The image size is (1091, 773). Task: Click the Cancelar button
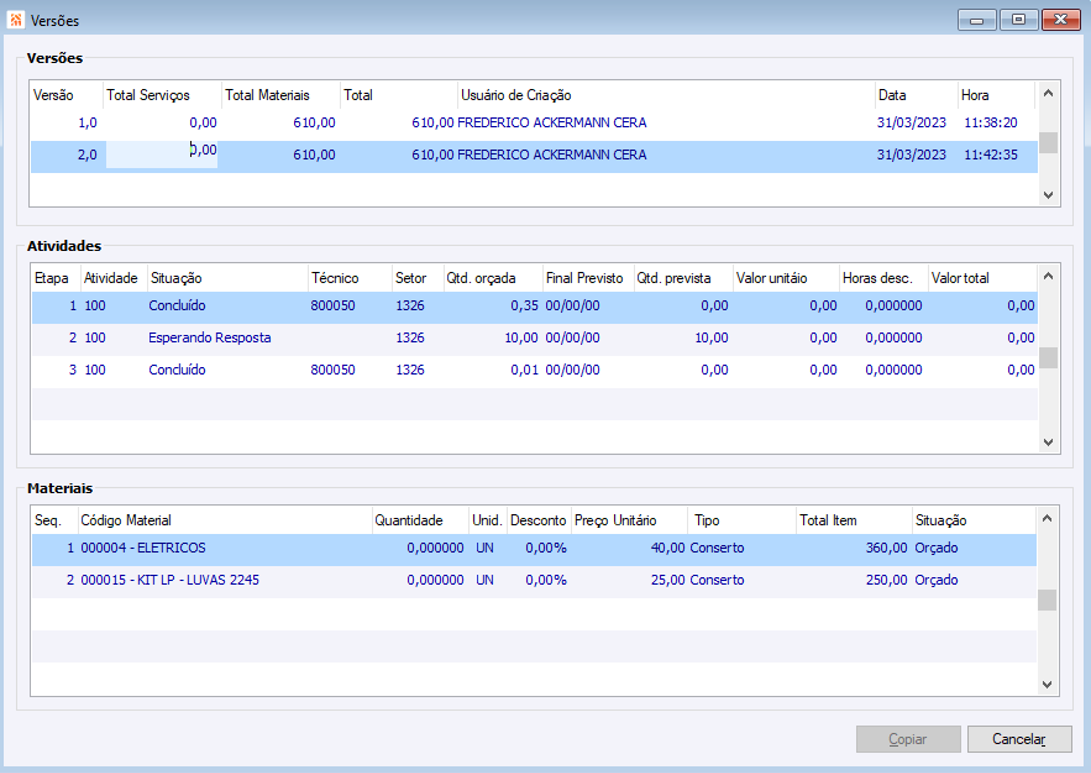(1018, 739)
